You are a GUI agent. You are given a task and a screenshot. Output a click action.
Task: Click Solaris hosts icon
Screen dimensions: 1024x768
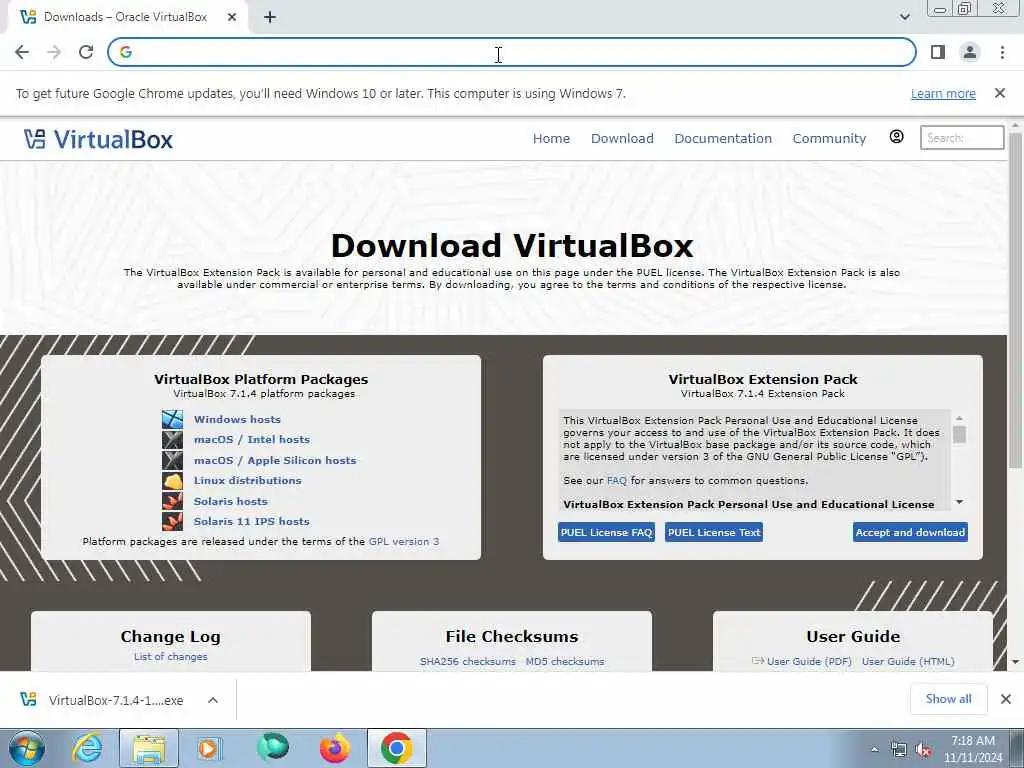pyautogui.click(x=172, y=501)
